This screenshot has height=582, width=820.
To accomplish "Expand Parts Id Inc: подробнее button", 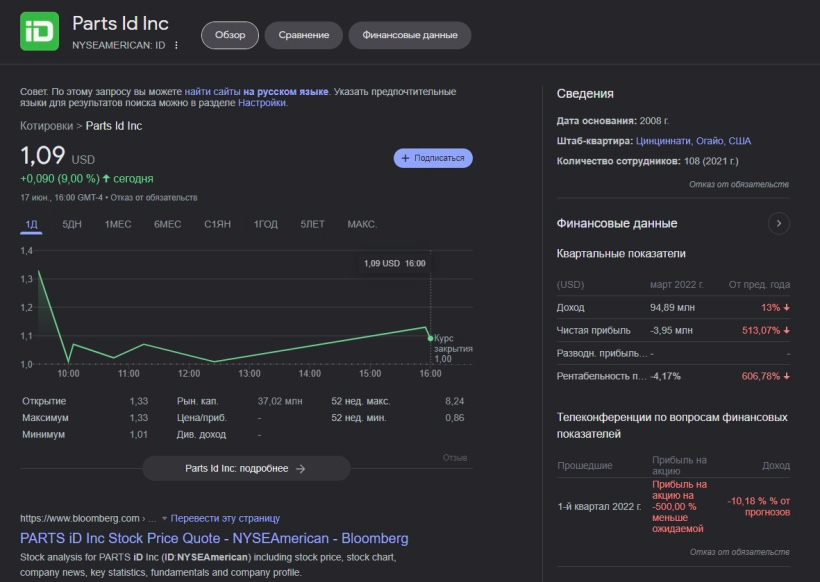I will pos(246,468).
